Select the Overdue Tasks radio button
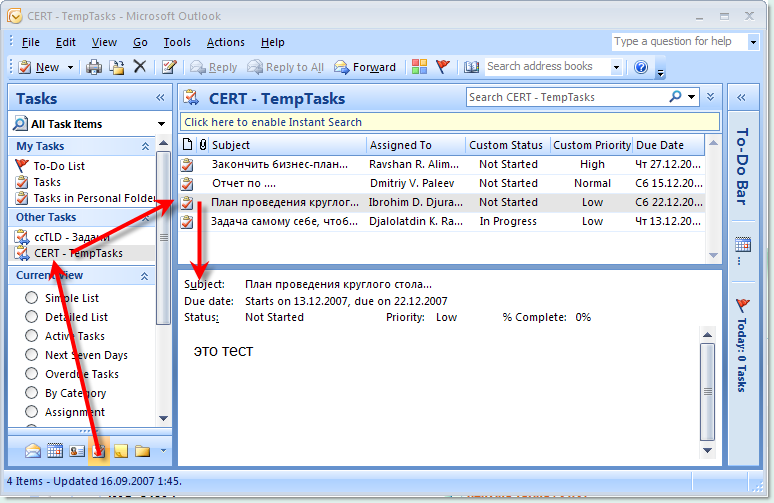 click(x=32, y=374)
